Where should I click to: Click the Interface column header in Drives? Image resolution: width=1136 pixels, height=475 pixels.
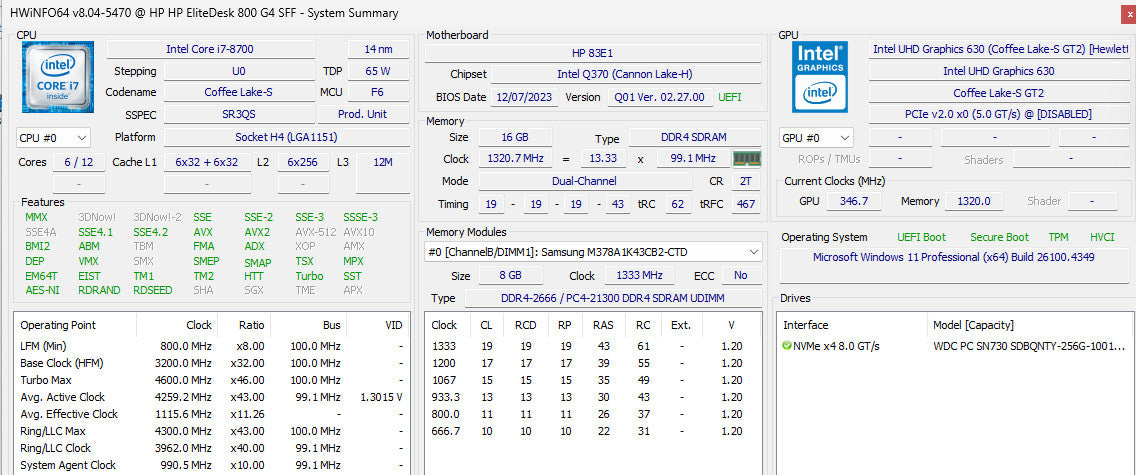pyautogui.click(x=852, y=325)
